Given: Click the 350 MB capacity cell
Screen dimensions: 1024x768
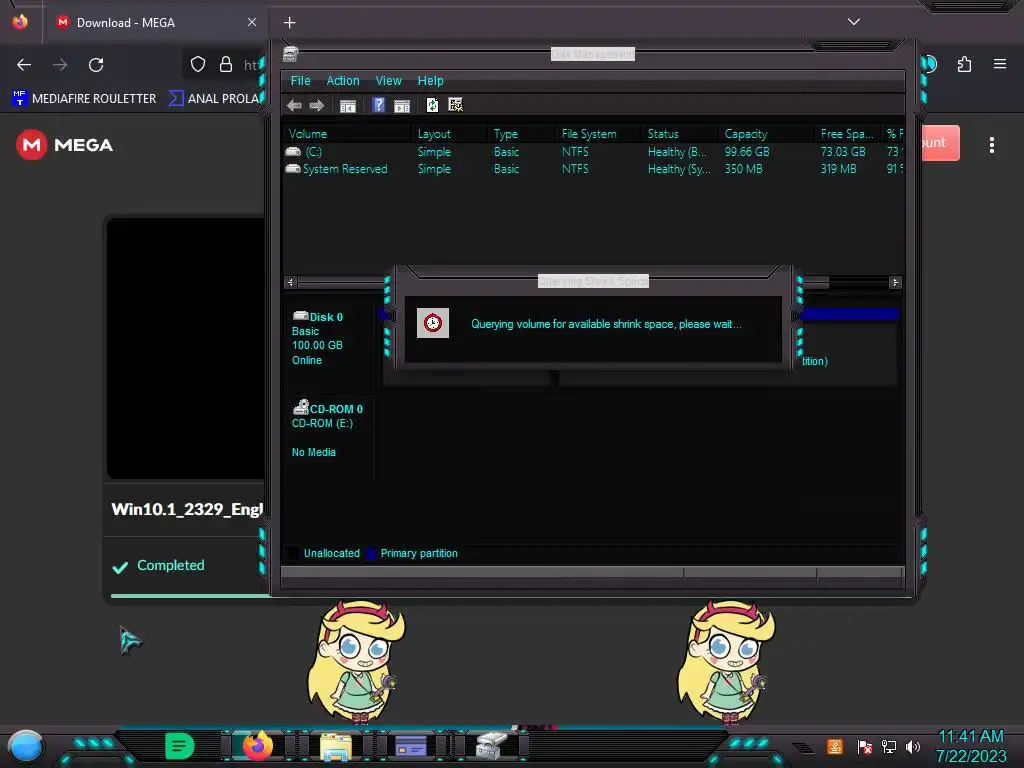Looking at the screenshot, I should click(x=743, y=168).
